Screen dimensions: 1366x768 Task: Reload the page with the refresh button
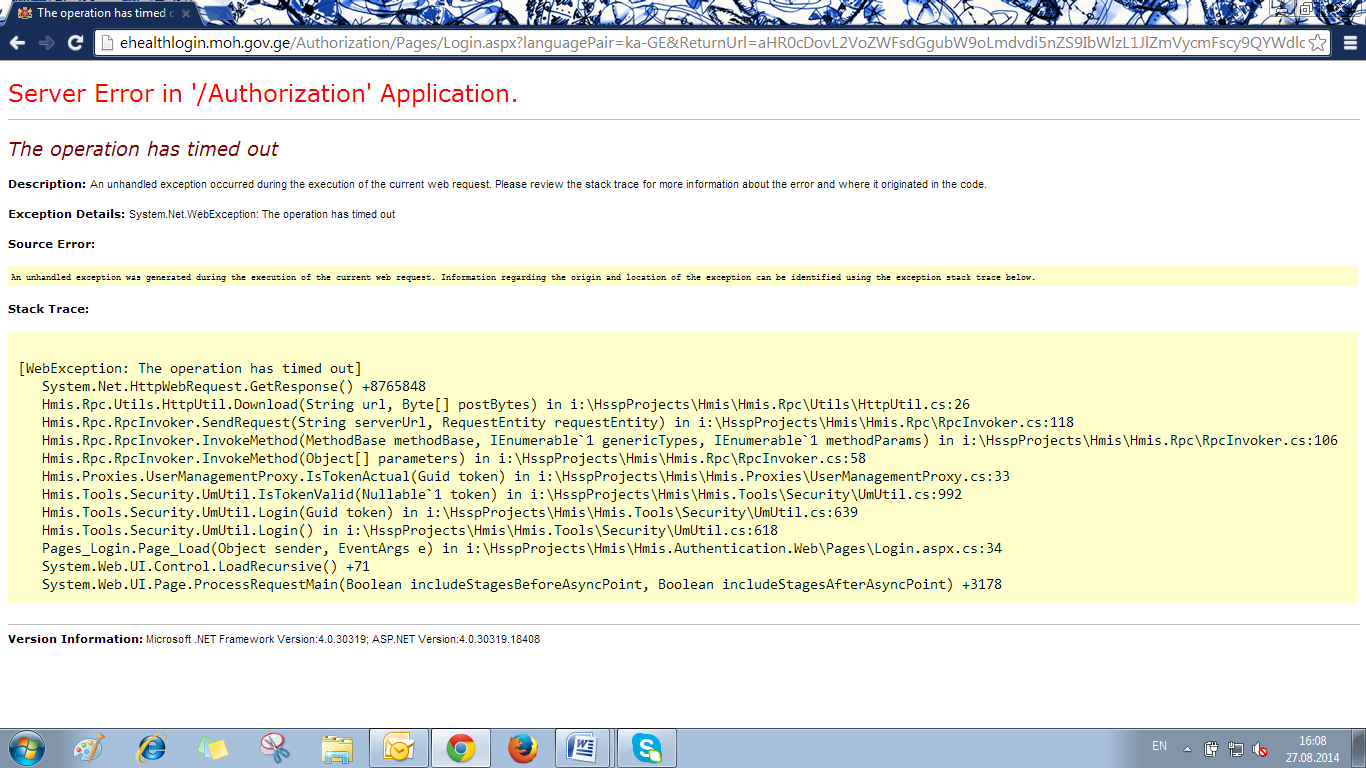click(75, 43)
